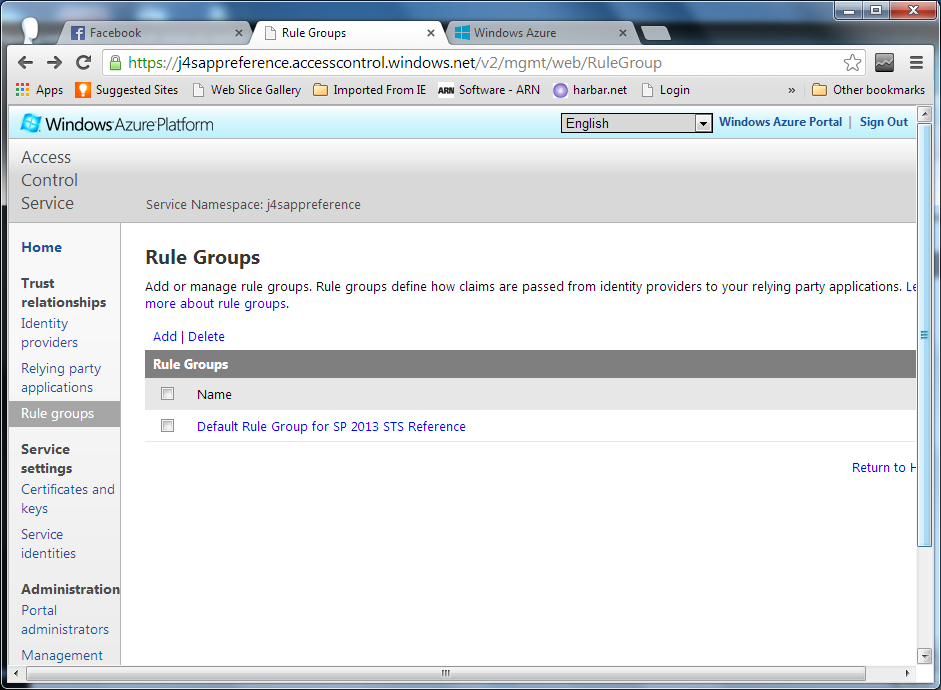Click the horizontal scrollbar left arrow
Screen dimensions: 941x690
pyautogui.click(x=16, y=673)
